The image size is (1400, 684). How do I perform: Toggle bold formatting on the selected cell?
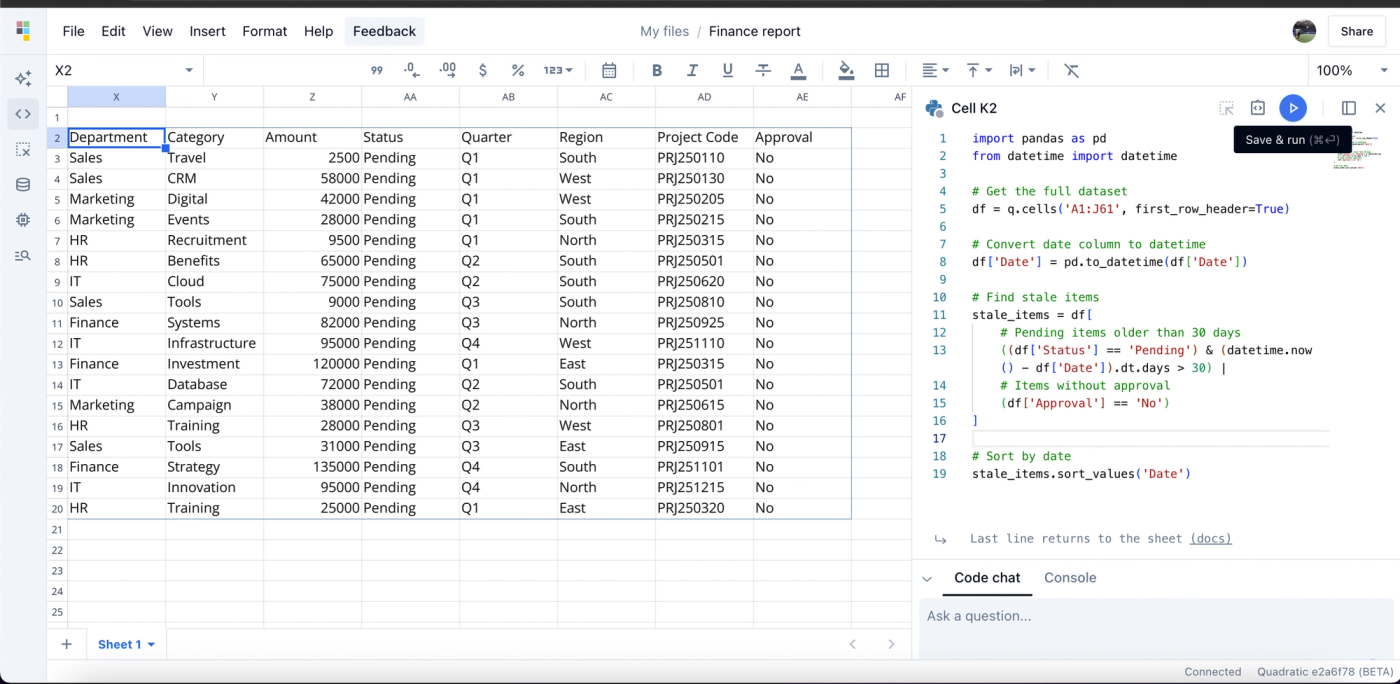(x=656, y=70)
